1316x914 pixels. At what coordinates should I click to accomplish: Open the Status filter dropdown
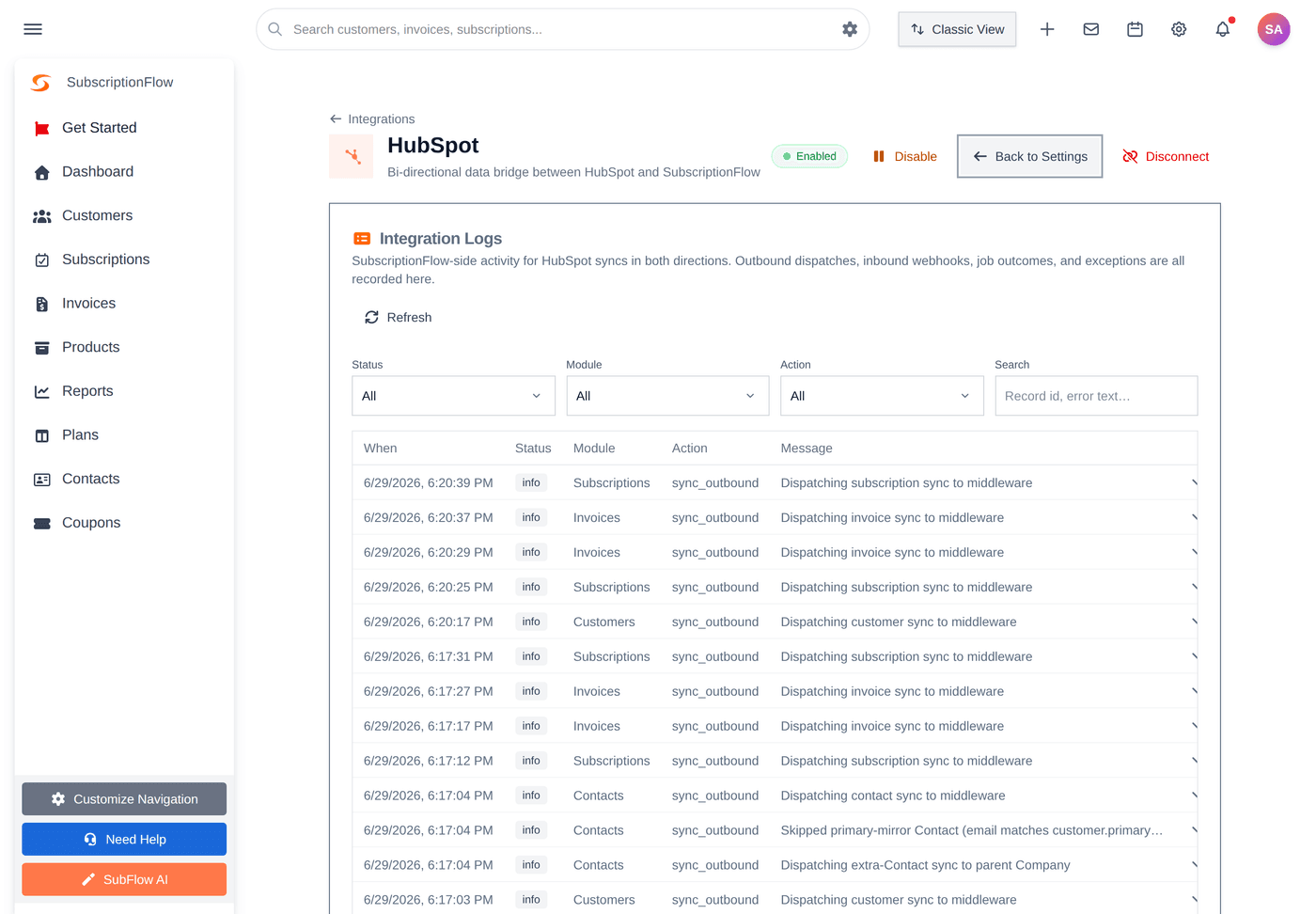tap(453, 396)
